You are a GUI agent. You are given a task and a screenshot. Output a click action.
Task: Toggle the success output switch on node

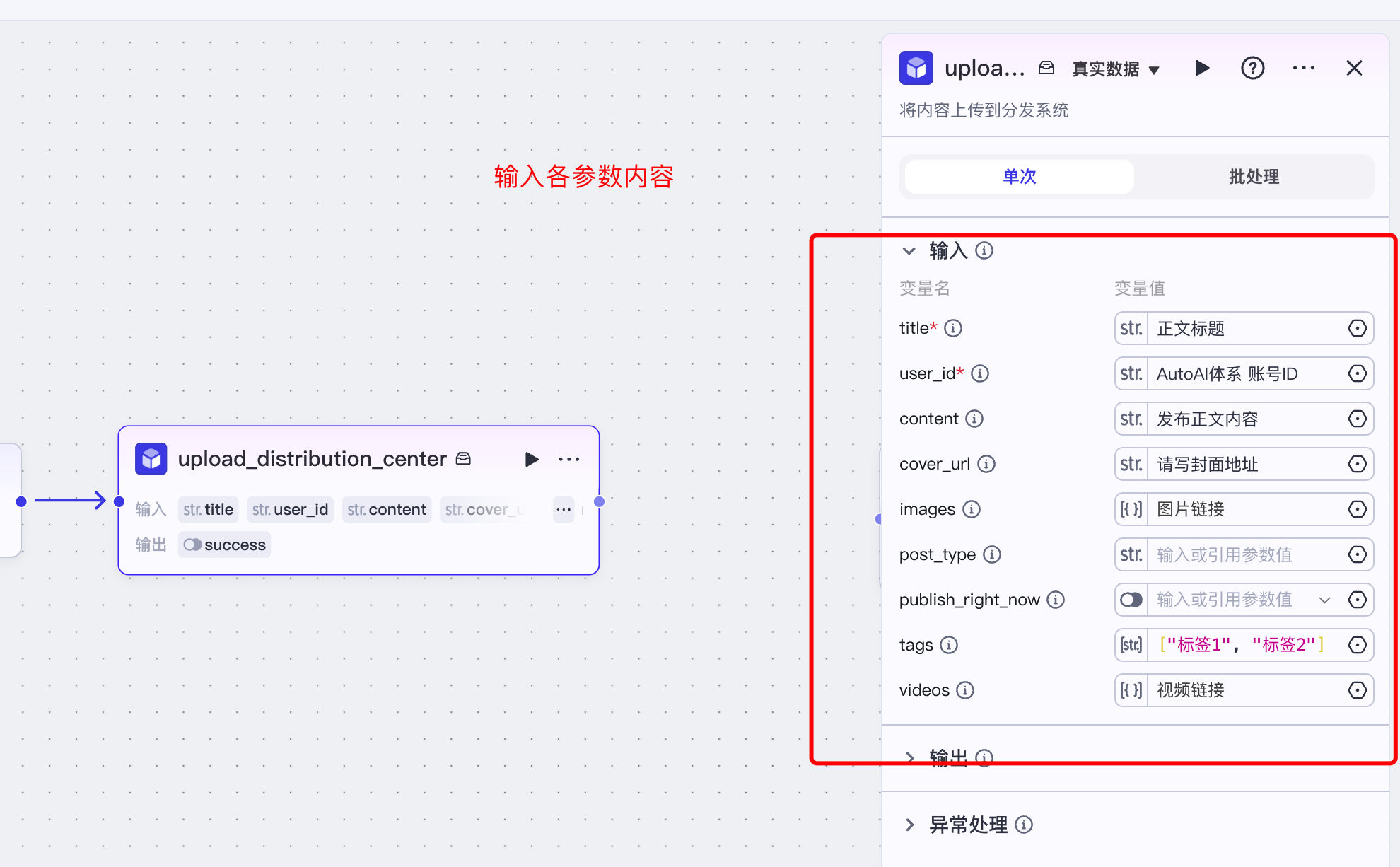192,545
